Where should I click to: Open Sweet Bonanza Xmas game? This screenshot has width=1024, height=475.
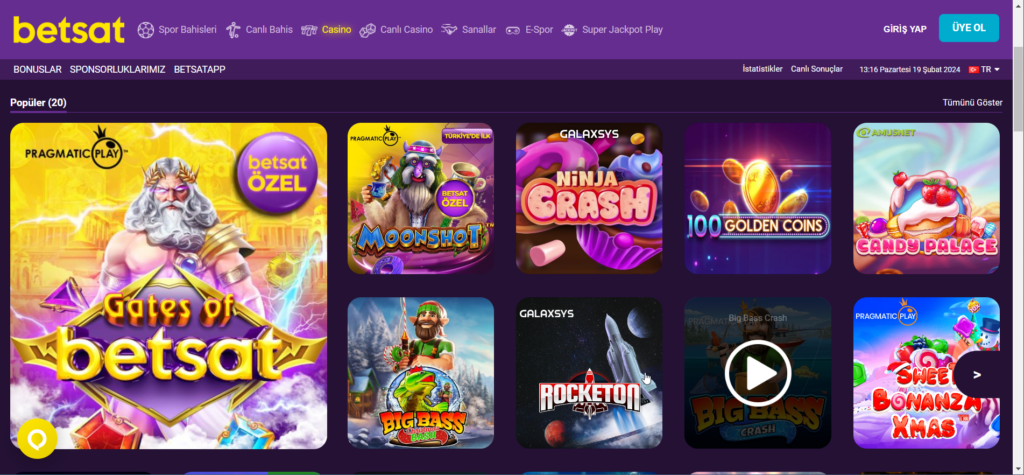coord(926,373)
